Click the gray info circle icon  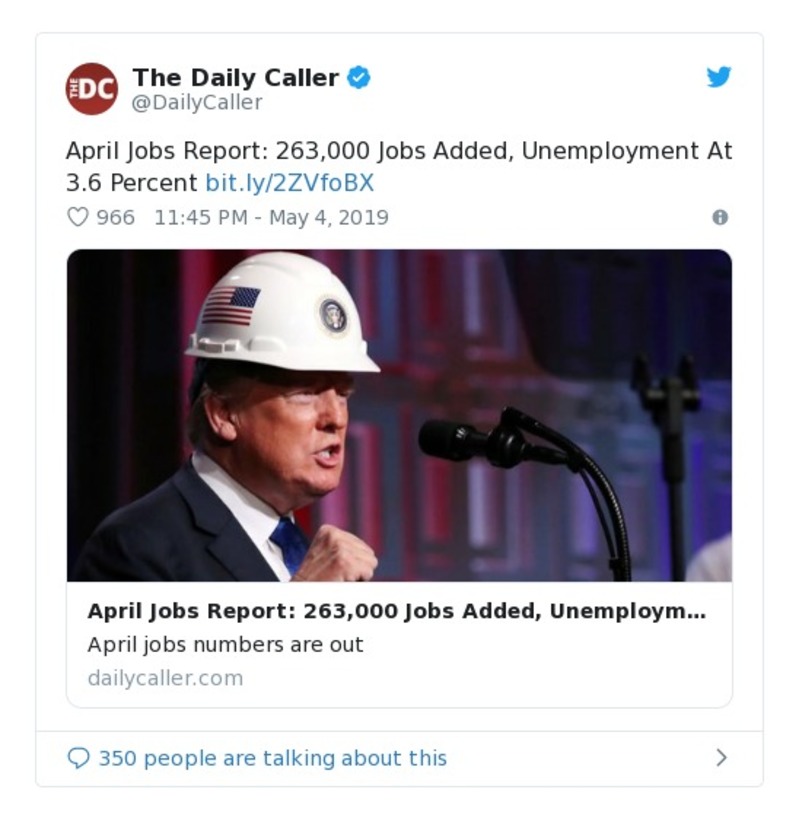(x=719, y=217)
